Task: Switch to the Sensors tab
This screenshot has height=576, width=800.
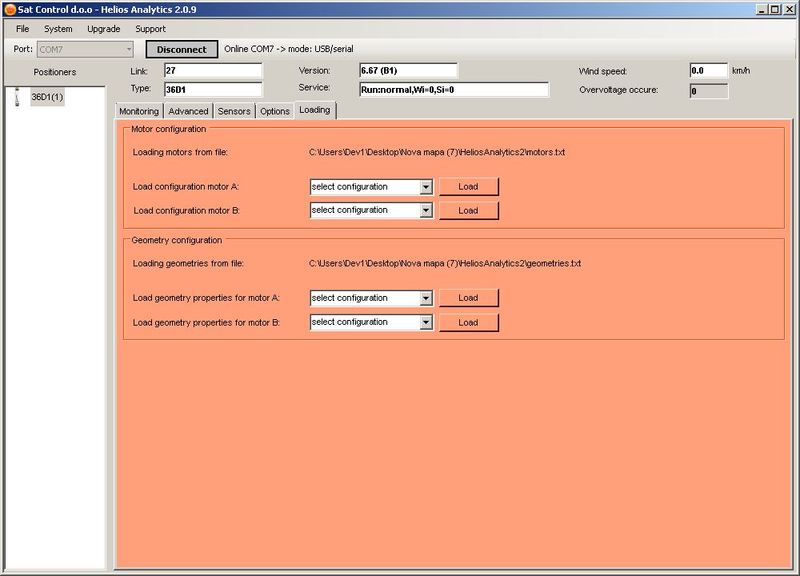Action: [x=234, y=111]
